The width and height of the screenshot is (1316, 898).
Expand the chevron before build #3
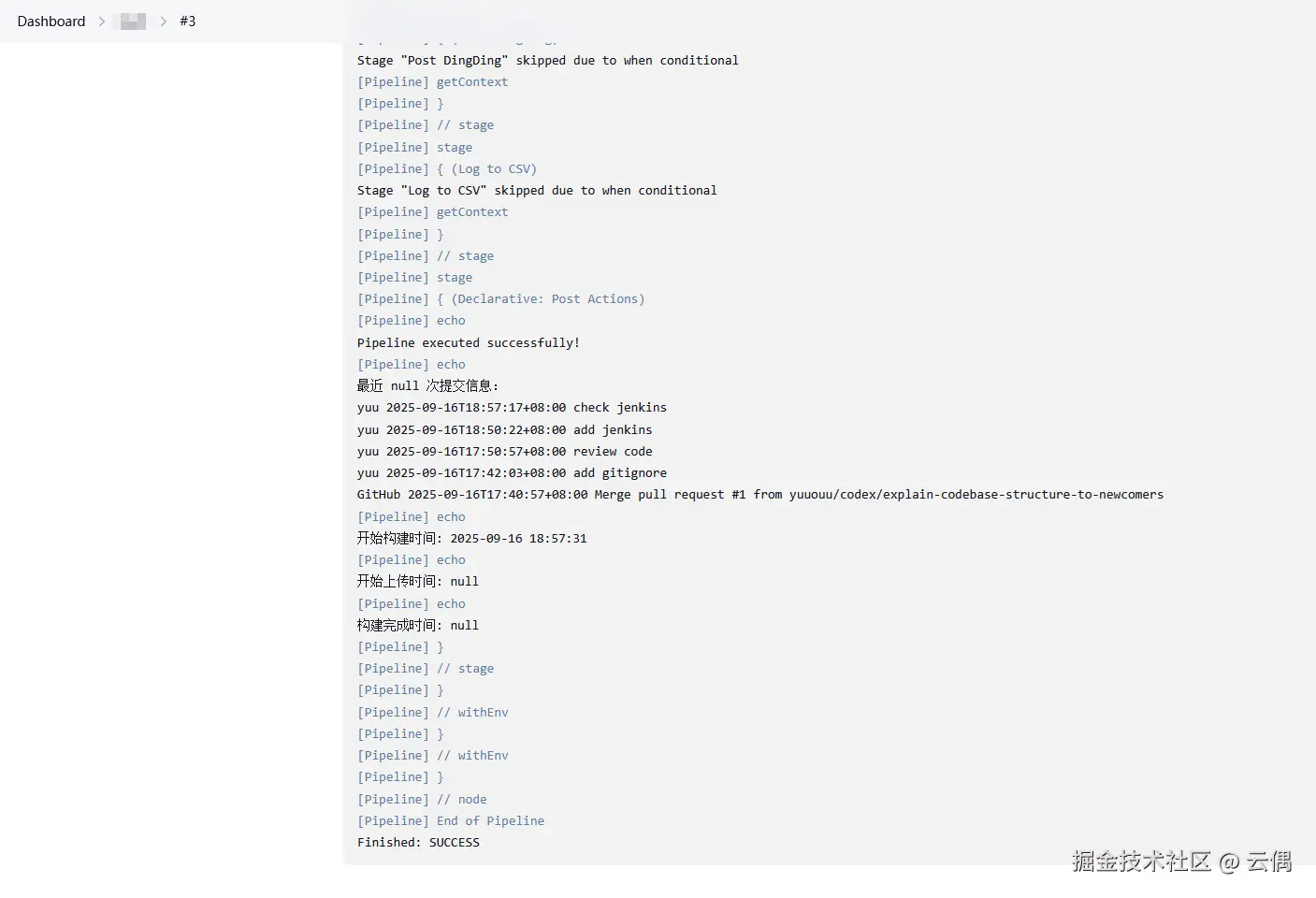click(x=164, y=21)
